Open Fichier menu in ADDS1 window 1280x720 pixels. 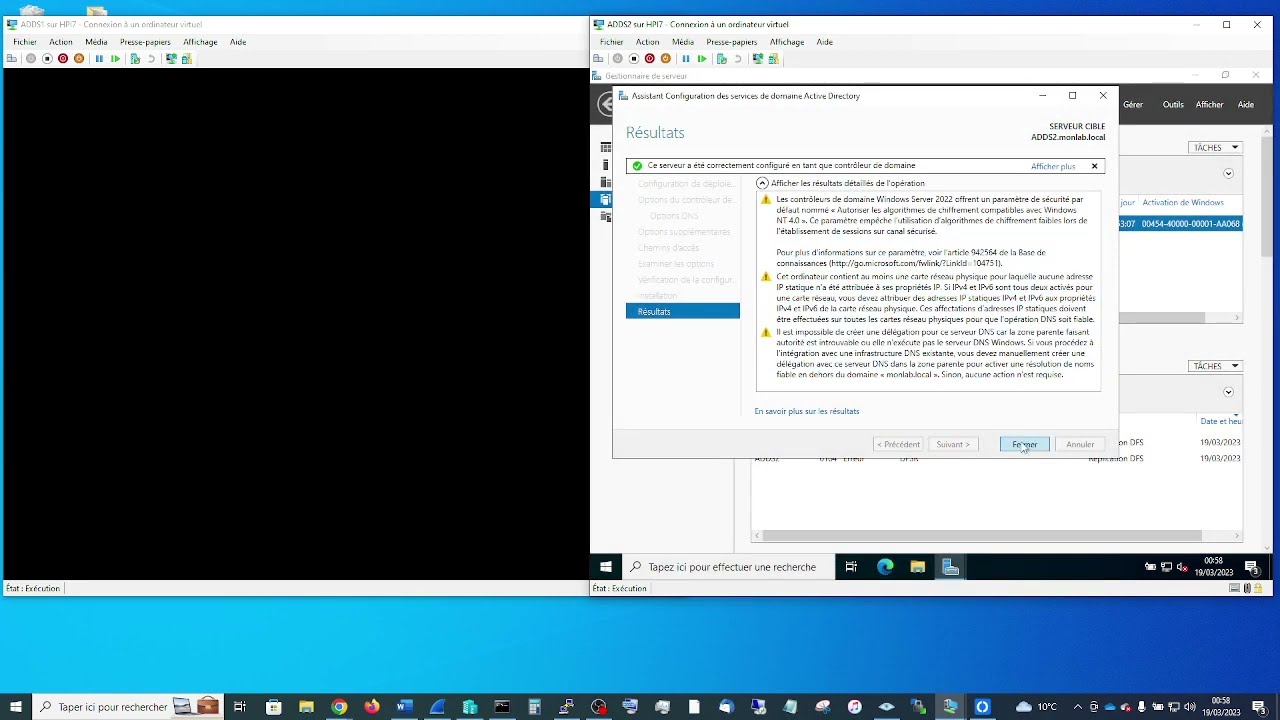[x=25, y=42]
